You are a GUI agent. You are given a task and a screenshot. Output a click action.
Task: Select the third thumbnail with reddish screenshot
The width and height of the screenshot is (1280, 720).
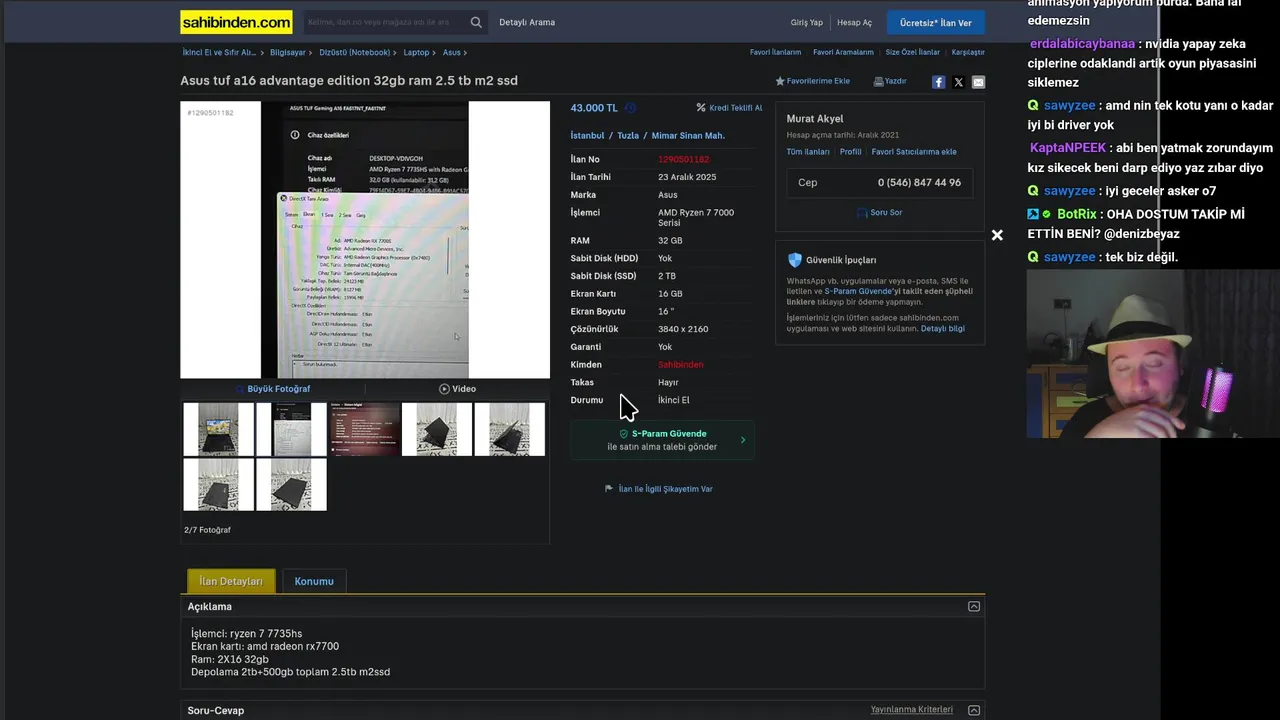click(x=364, y=429)
